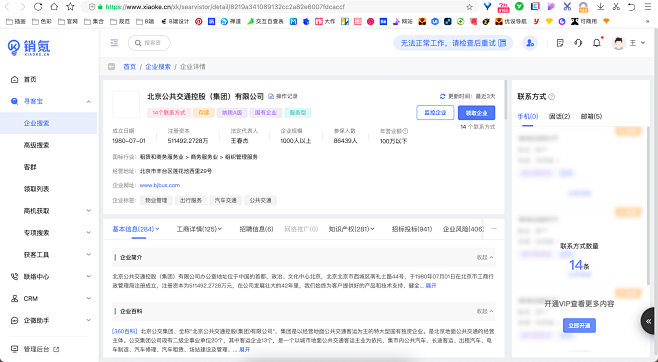Collapse the 企业百科 section with 收起

[485, 311]
